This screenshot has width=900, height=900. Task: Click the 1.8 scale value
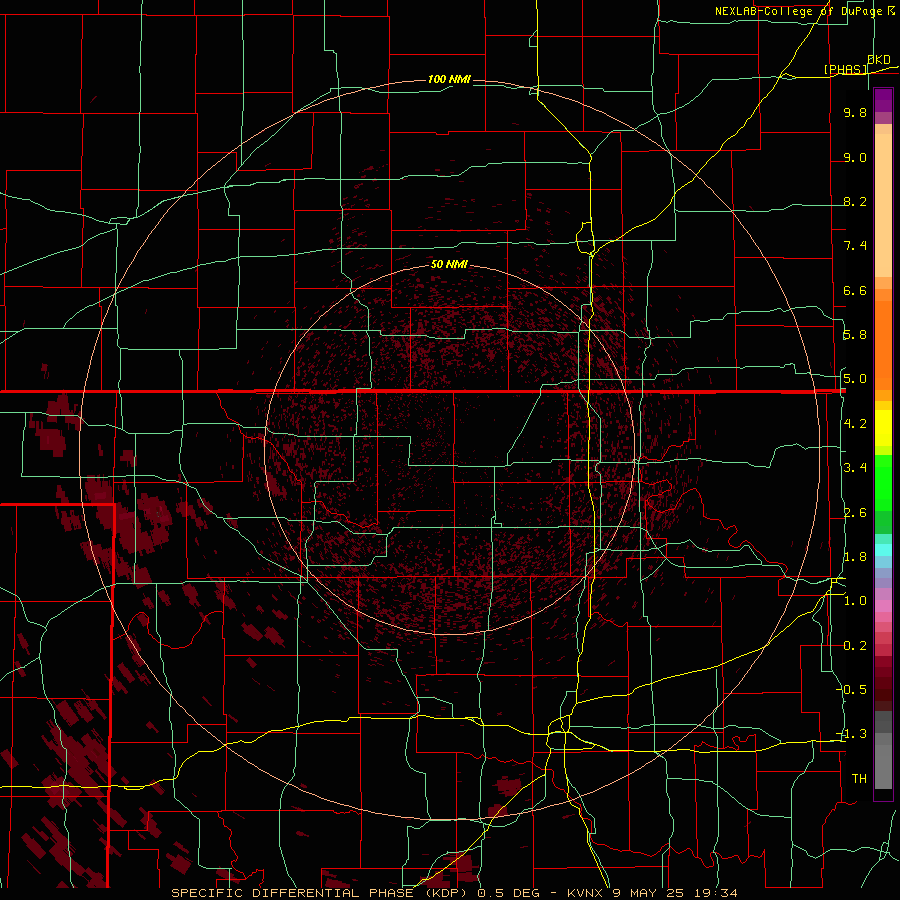click(x=855, y=557)
